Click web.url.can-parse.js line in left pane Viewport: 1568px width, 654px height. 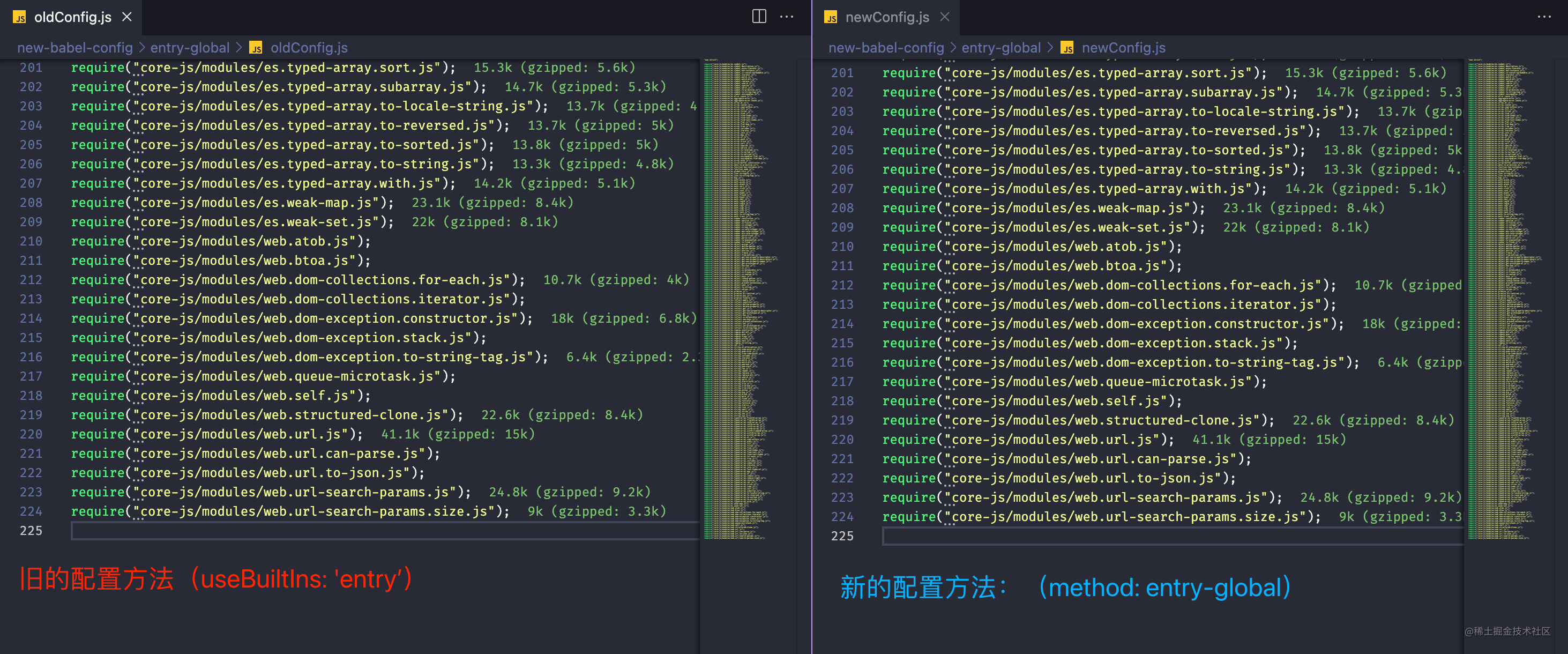click(x=256, y=454)
